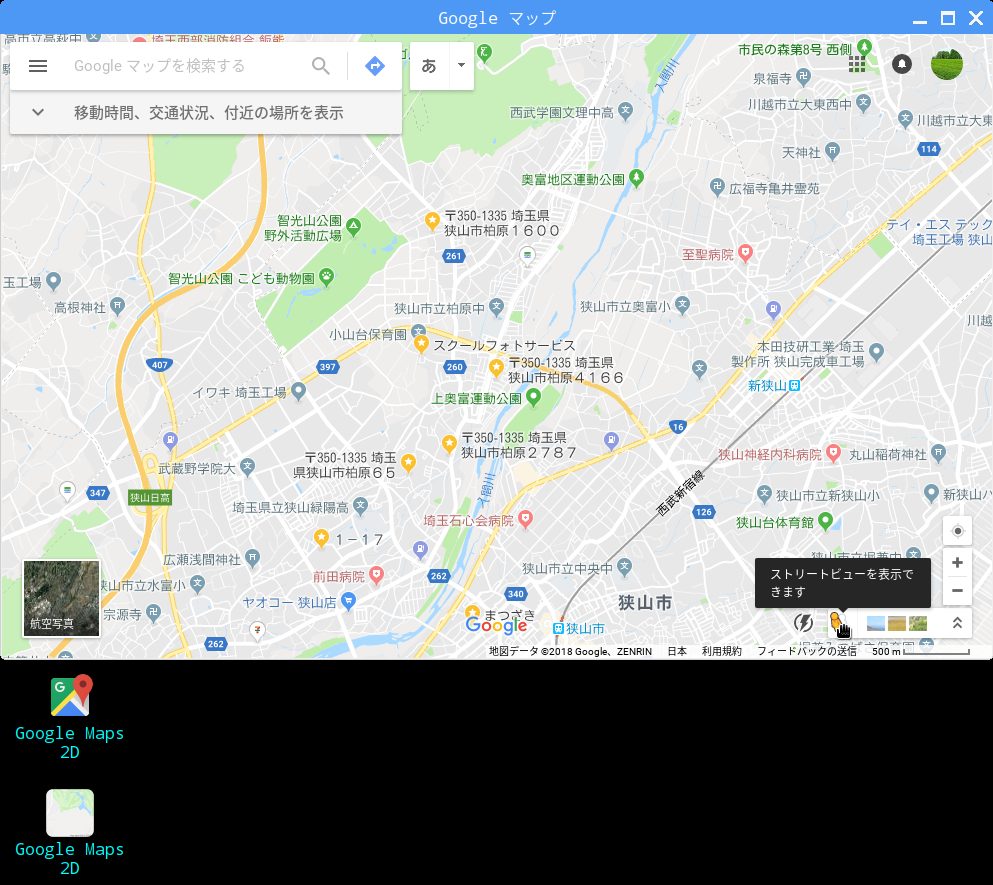
Task: Switch to 航空写真 satellite view
Action: [61, 598]
